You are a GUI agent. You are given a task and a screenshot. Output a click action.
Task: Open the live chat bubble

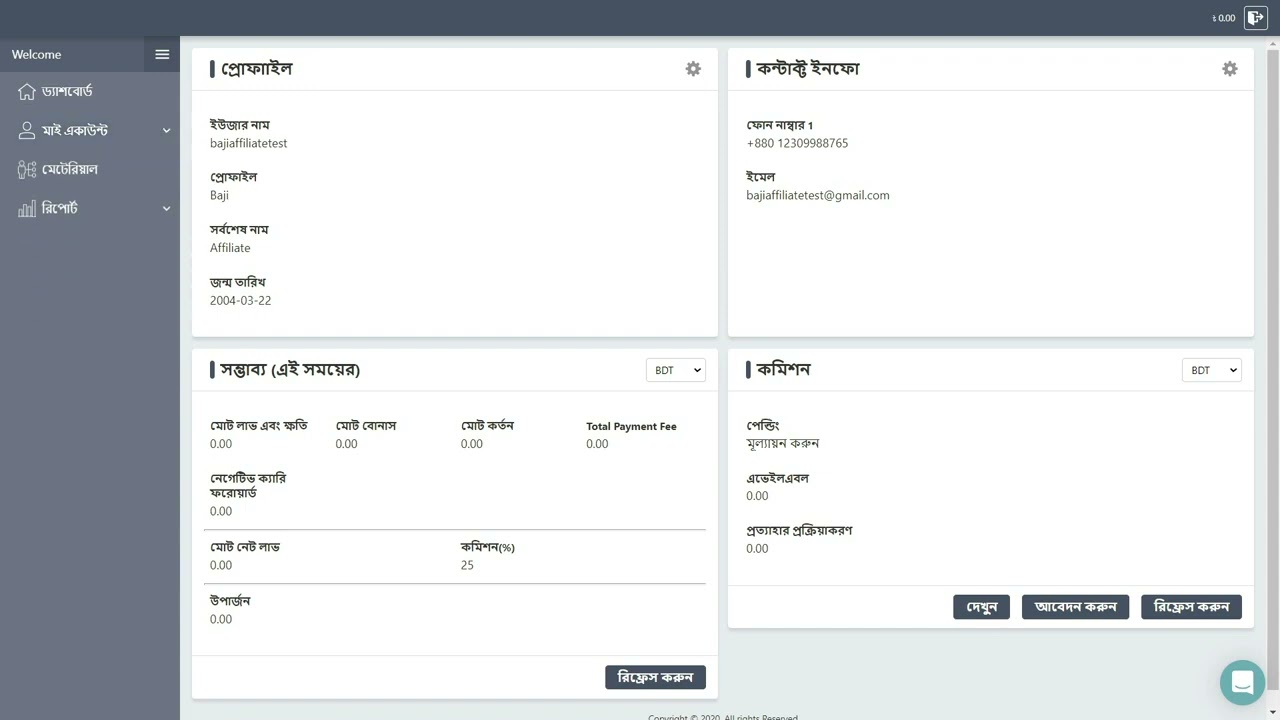point(1242,683)
